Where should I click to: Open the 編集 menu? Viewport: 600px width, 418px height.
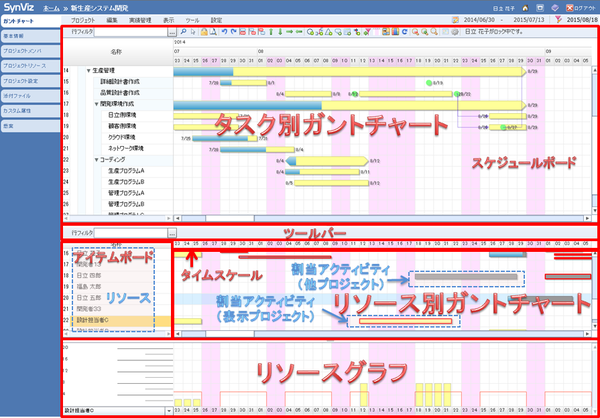(112, 20)
